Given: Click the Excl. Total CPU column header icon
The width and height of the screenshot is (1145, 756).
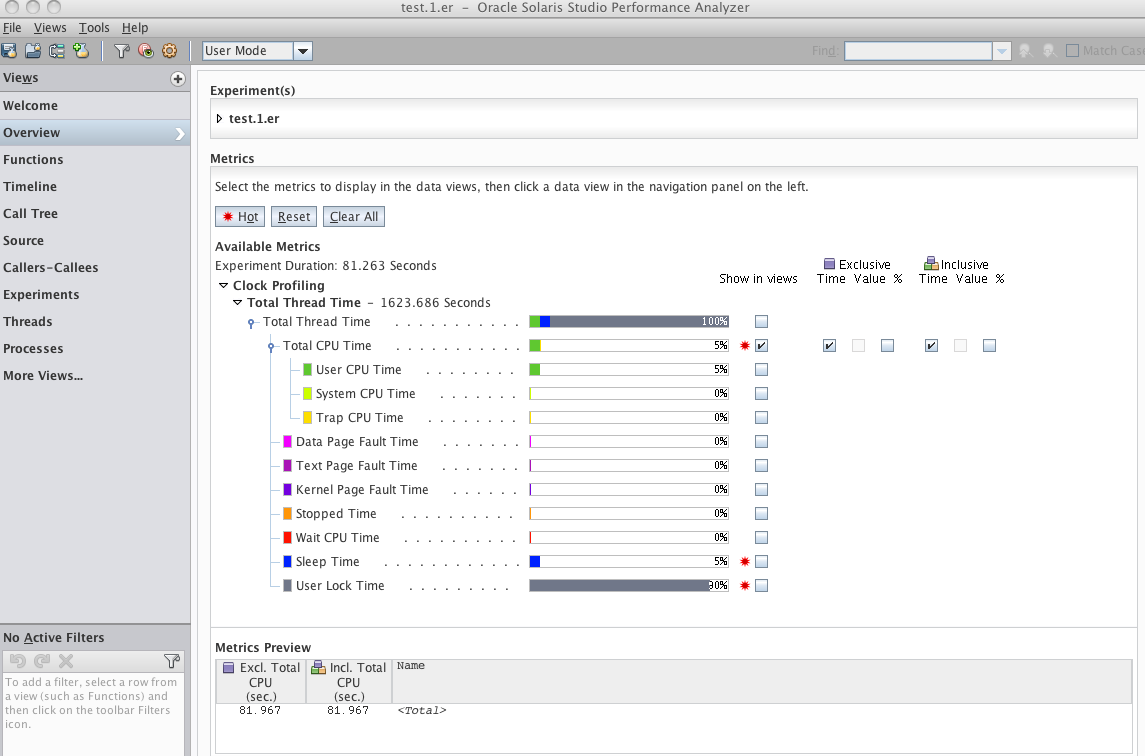Looking at the screenshot, I should (229, 668).
